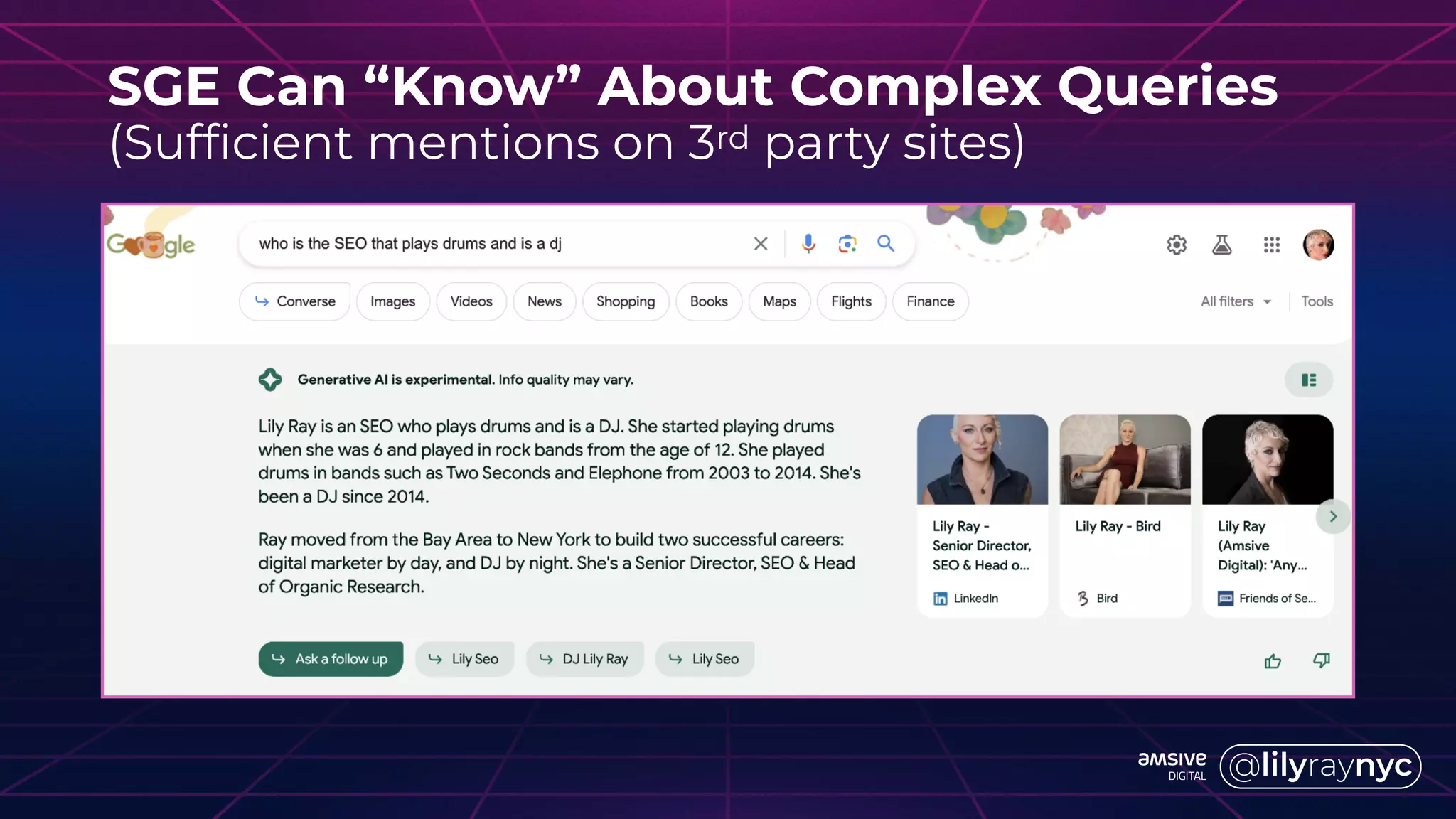Clear the search query with X
Viewport: 1456px width, 819px height.
tap(761, 244)
